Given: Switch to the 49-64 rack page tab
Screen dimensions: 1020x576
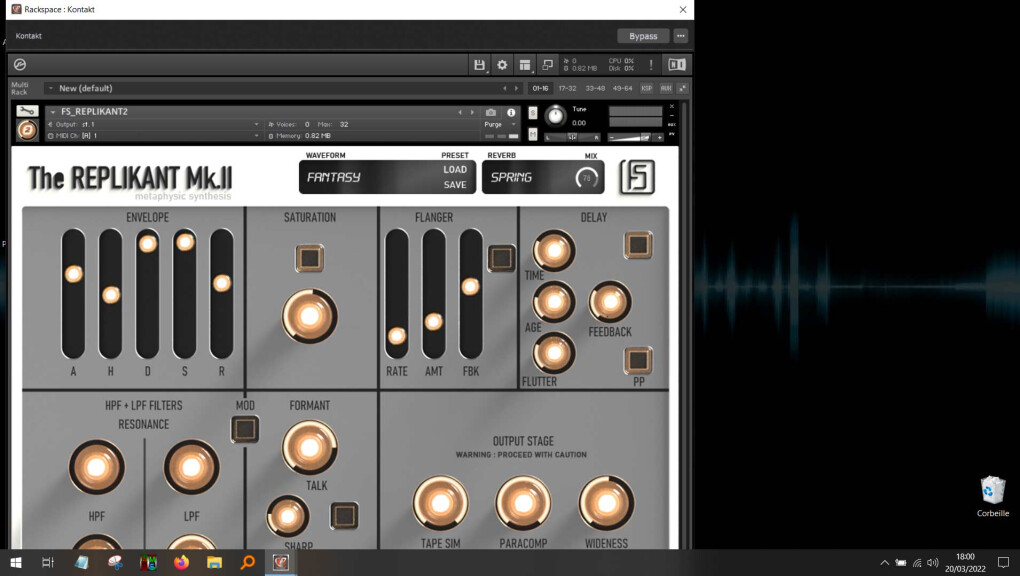Looking at the screenshot, I should click(x=622, y=88).
